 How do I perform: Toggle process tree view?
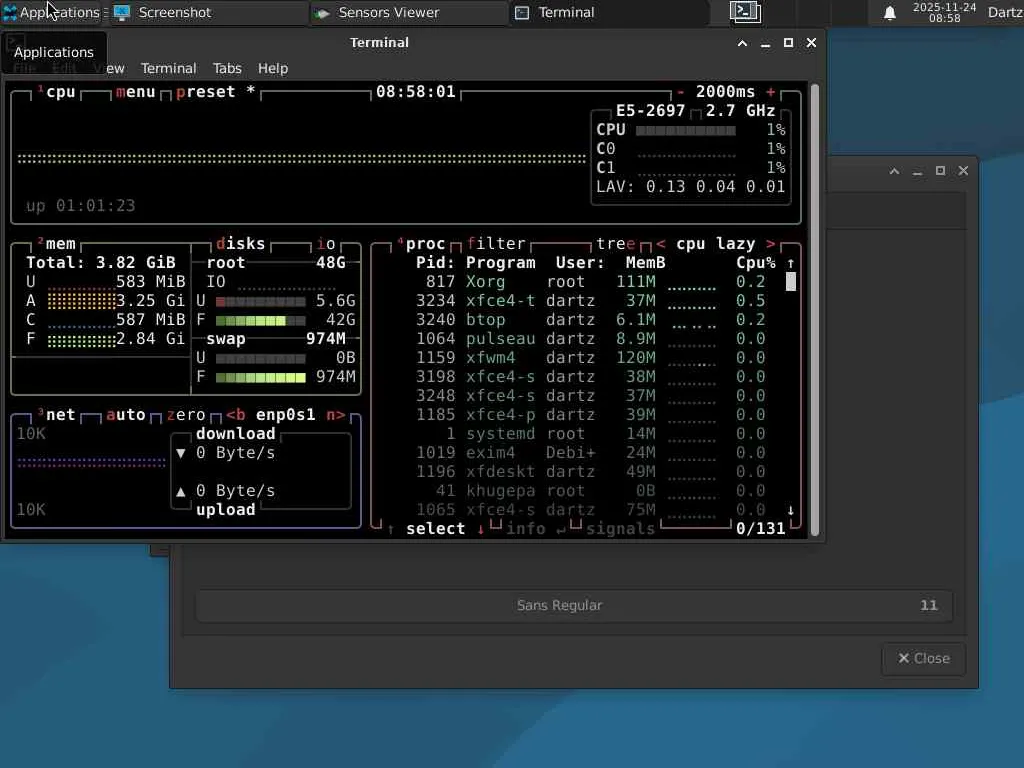click(x=615, y=244)
